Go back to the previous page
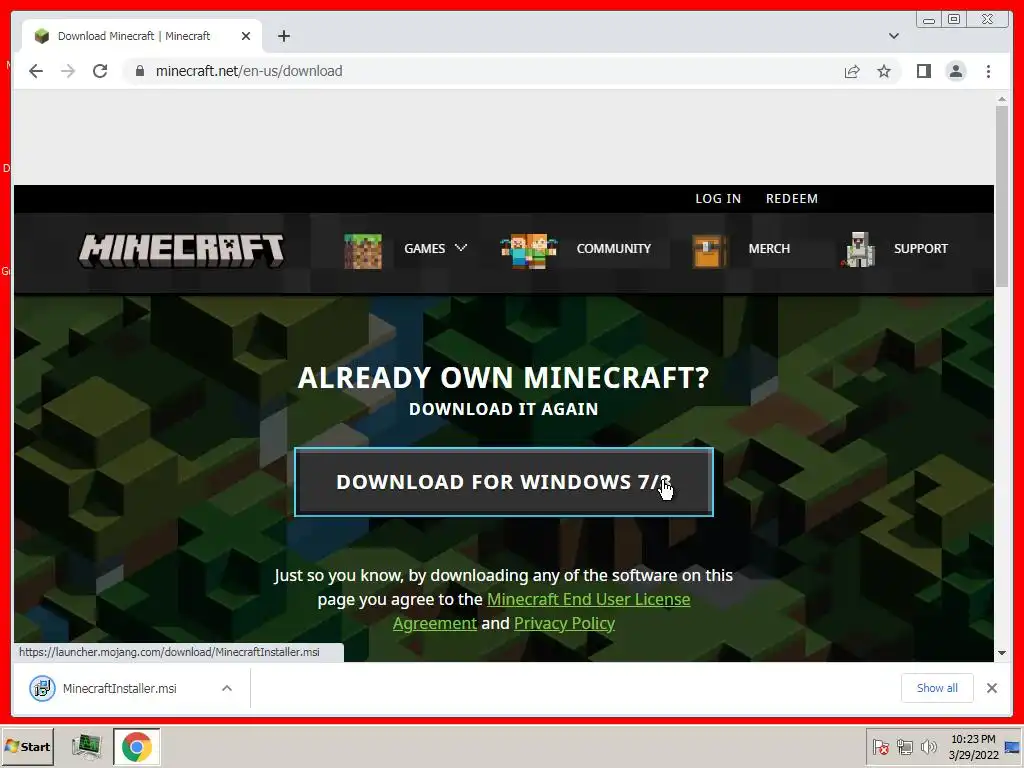The image size is (1024, 768). pyautogui.click(x=36, y=71)
